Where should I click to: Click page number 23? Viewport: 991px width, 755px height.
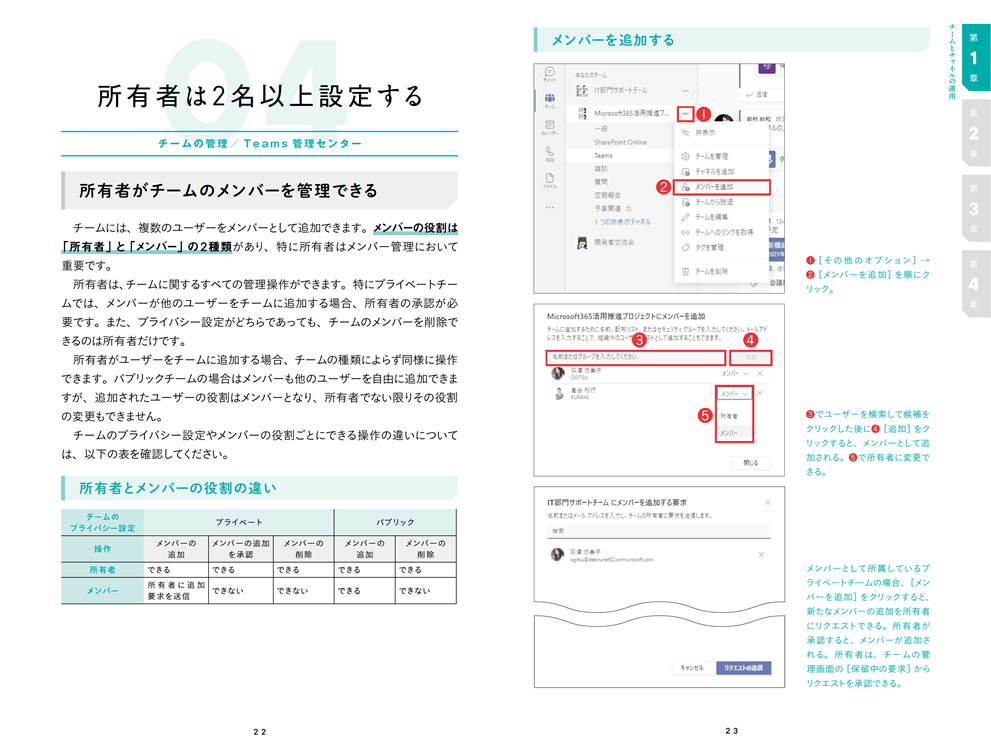pos(732,731)
